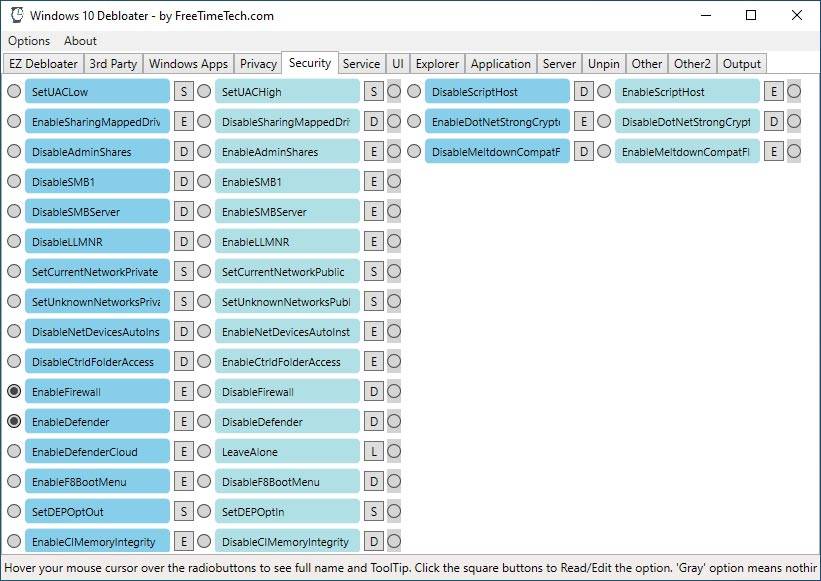The width and height of the screenshot is (821, 581).
Task: Switch to the 3rd Party tab
Action: (113, 64)
